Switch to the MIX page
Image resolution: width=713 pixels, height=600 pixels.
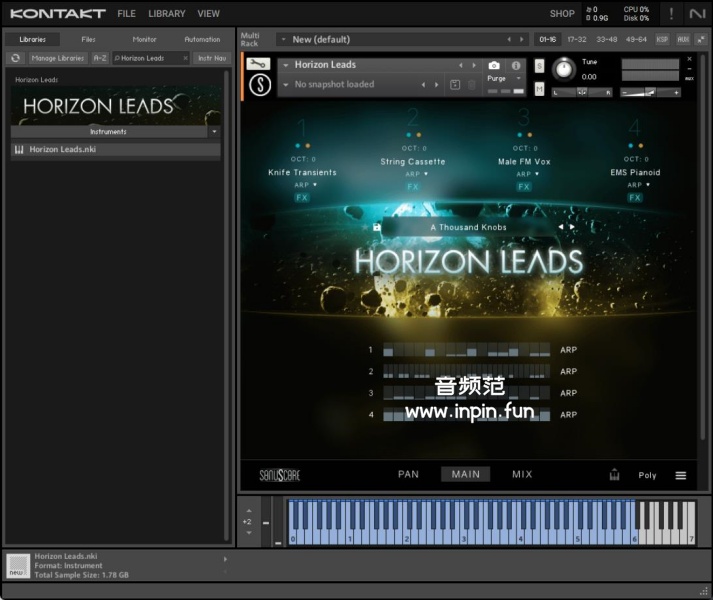(x=522, y=474)
